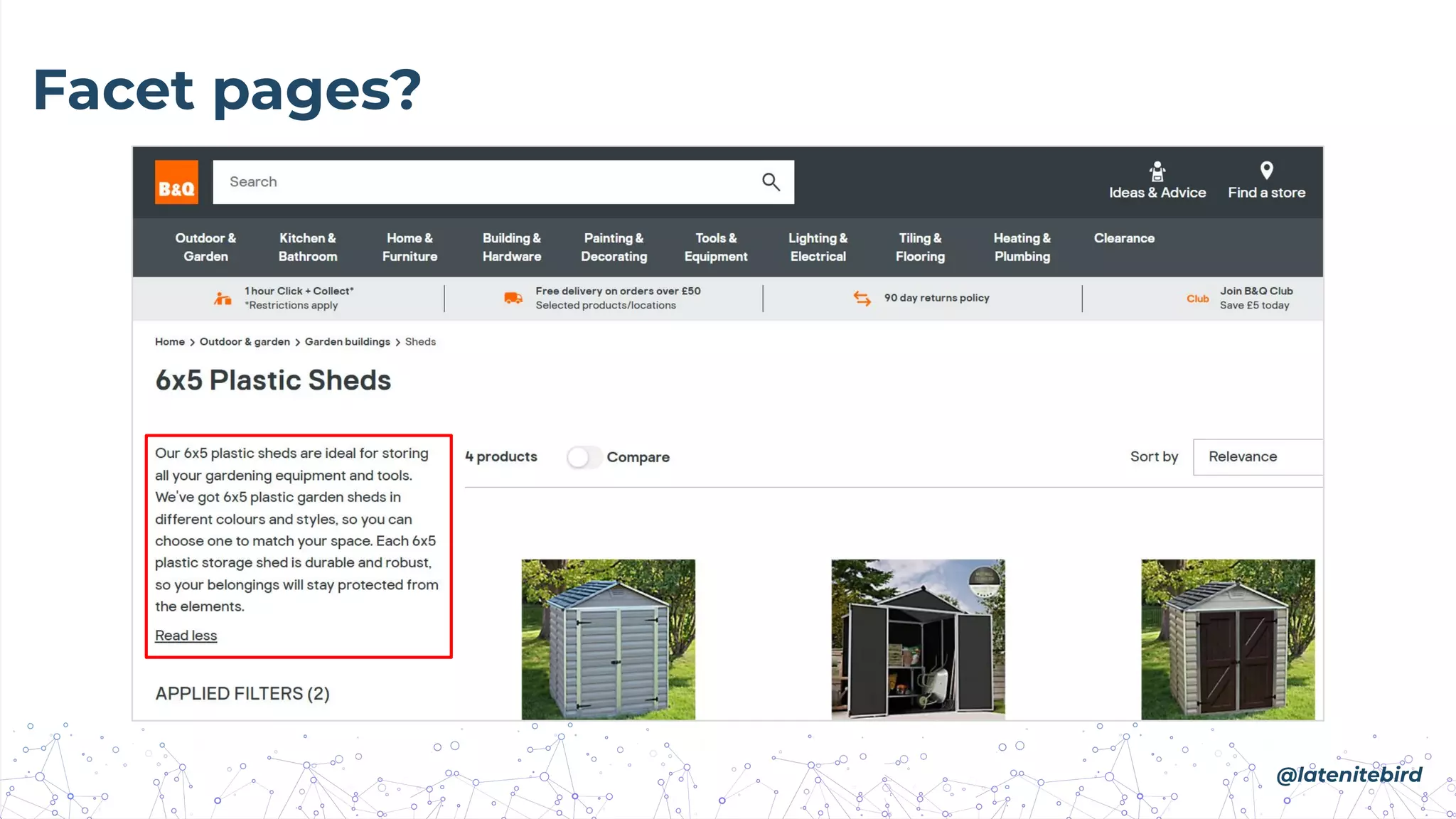This screenshot has height=819, width=1456.
Task: Click the 90 day returns arrows icon
Action: point(862,299)
